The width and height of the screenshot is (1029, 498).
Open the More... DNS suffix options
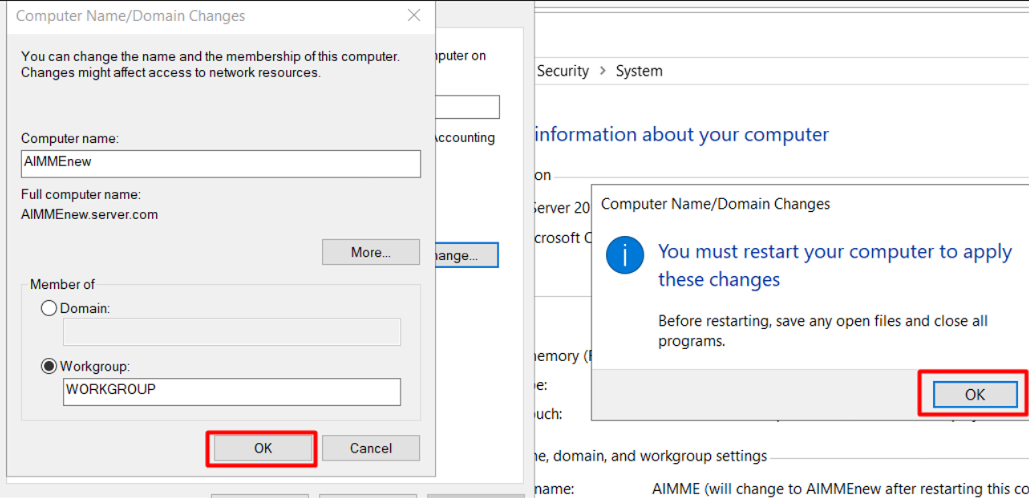click(x=371, y=252)
